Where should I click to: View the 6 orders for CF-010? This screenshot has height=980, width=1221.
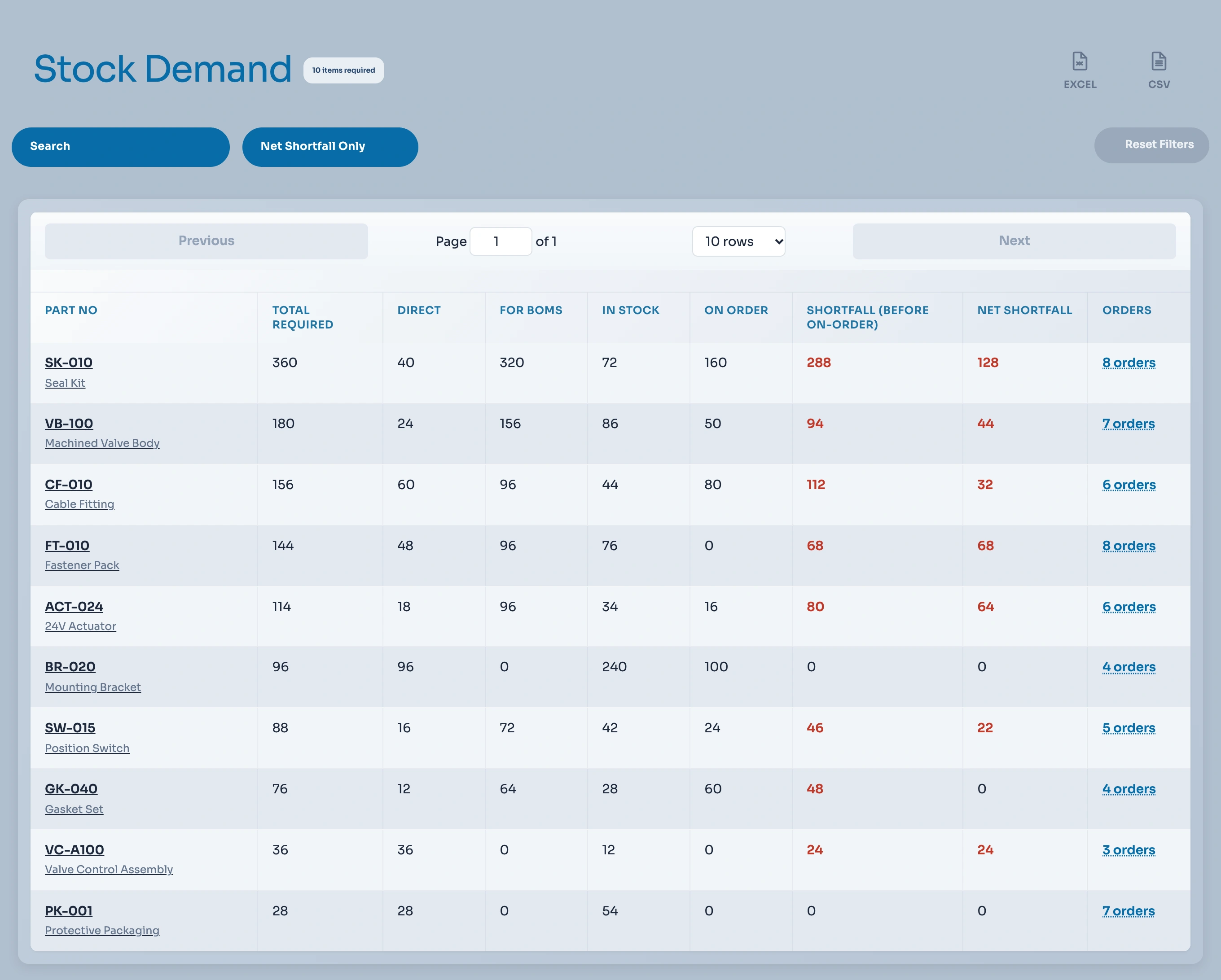point(1129,485)
